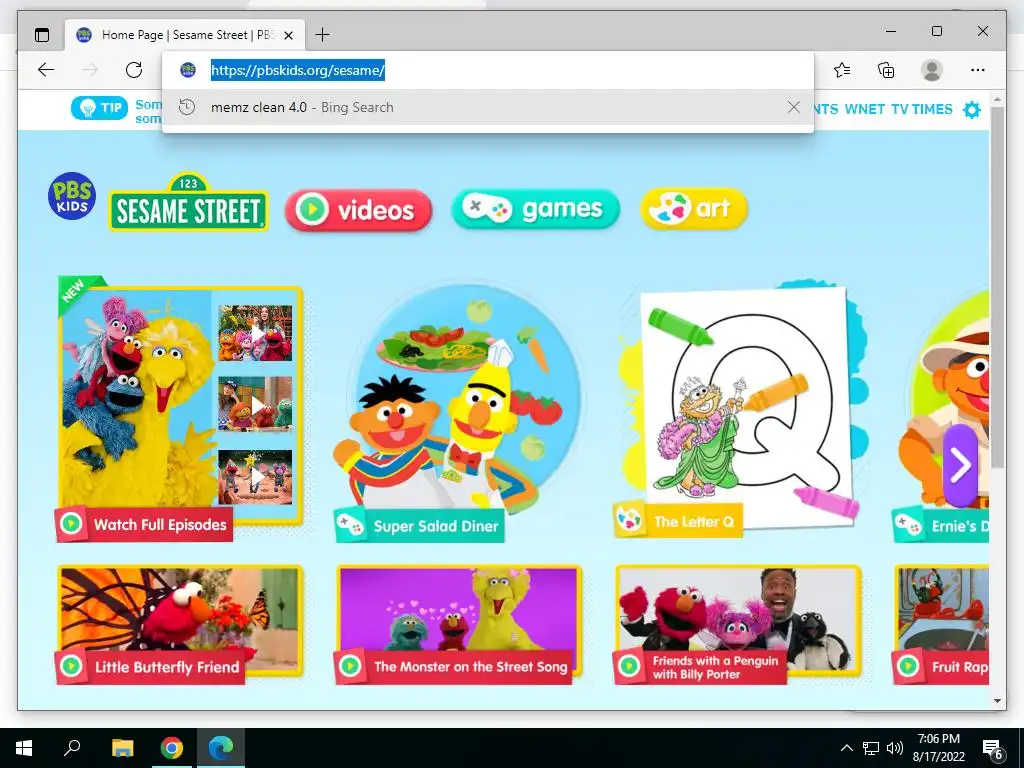The height and width of the screenshot is (768, 1024).
Task: Click the scrollbar down arrow
Action: tap(997, 701)
